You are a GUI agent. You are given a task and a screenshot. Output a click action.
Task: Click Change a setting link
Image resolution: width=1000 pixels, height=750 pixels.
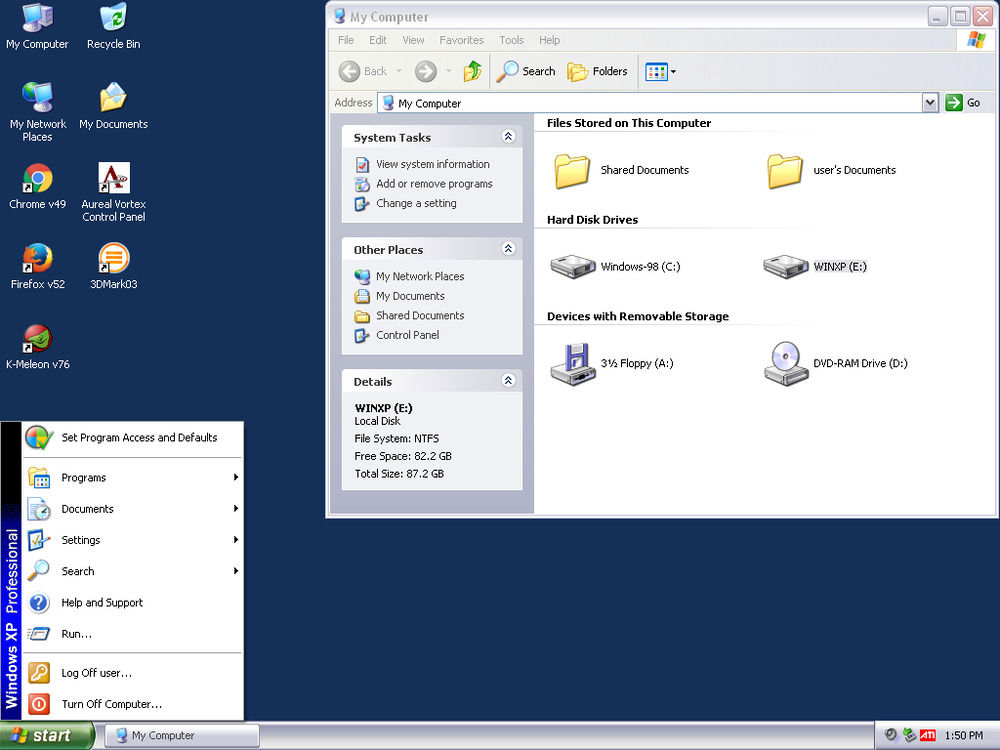click(x=416, y=203)
